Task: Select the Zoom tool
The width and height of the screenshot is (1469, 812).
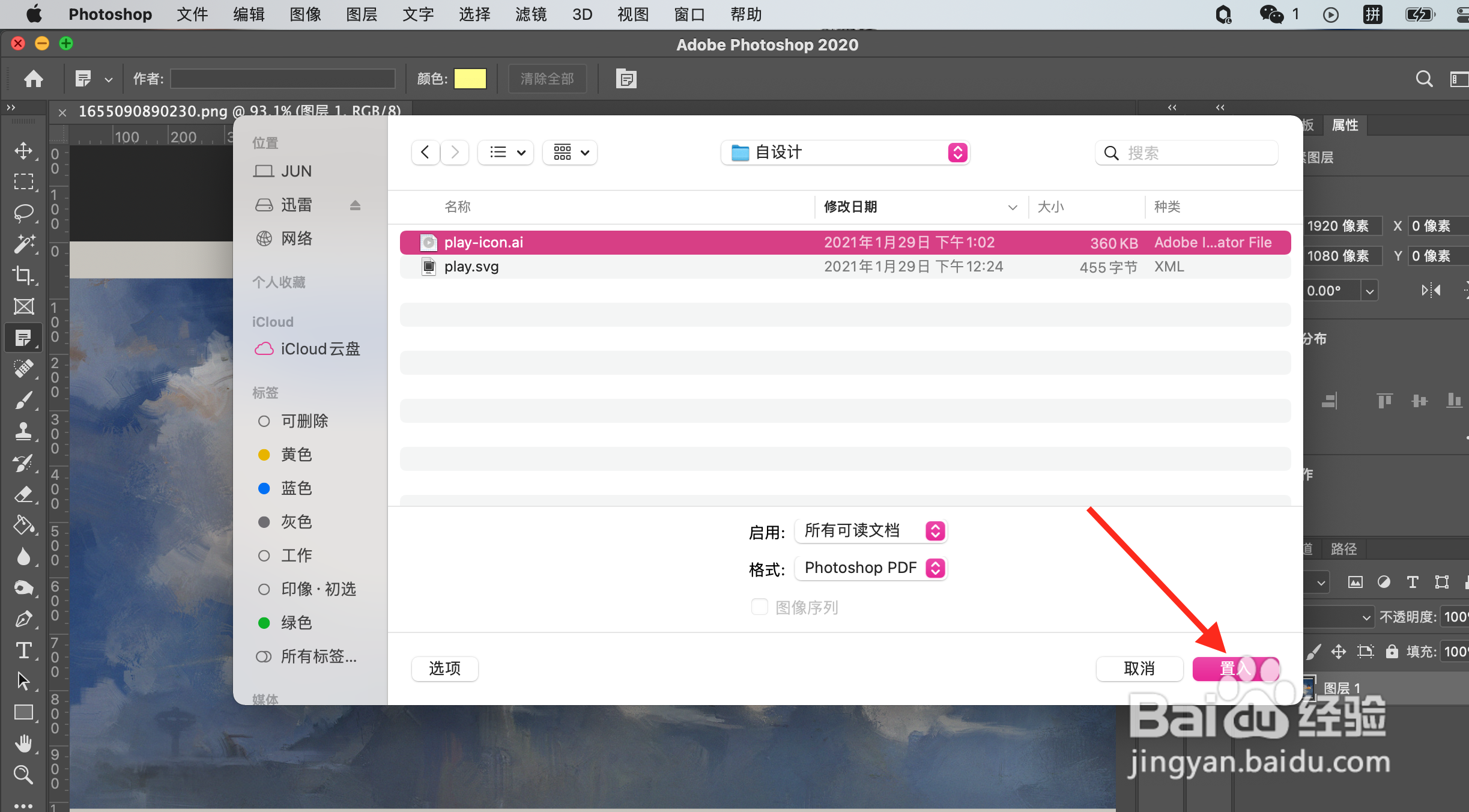Action: 23,775
